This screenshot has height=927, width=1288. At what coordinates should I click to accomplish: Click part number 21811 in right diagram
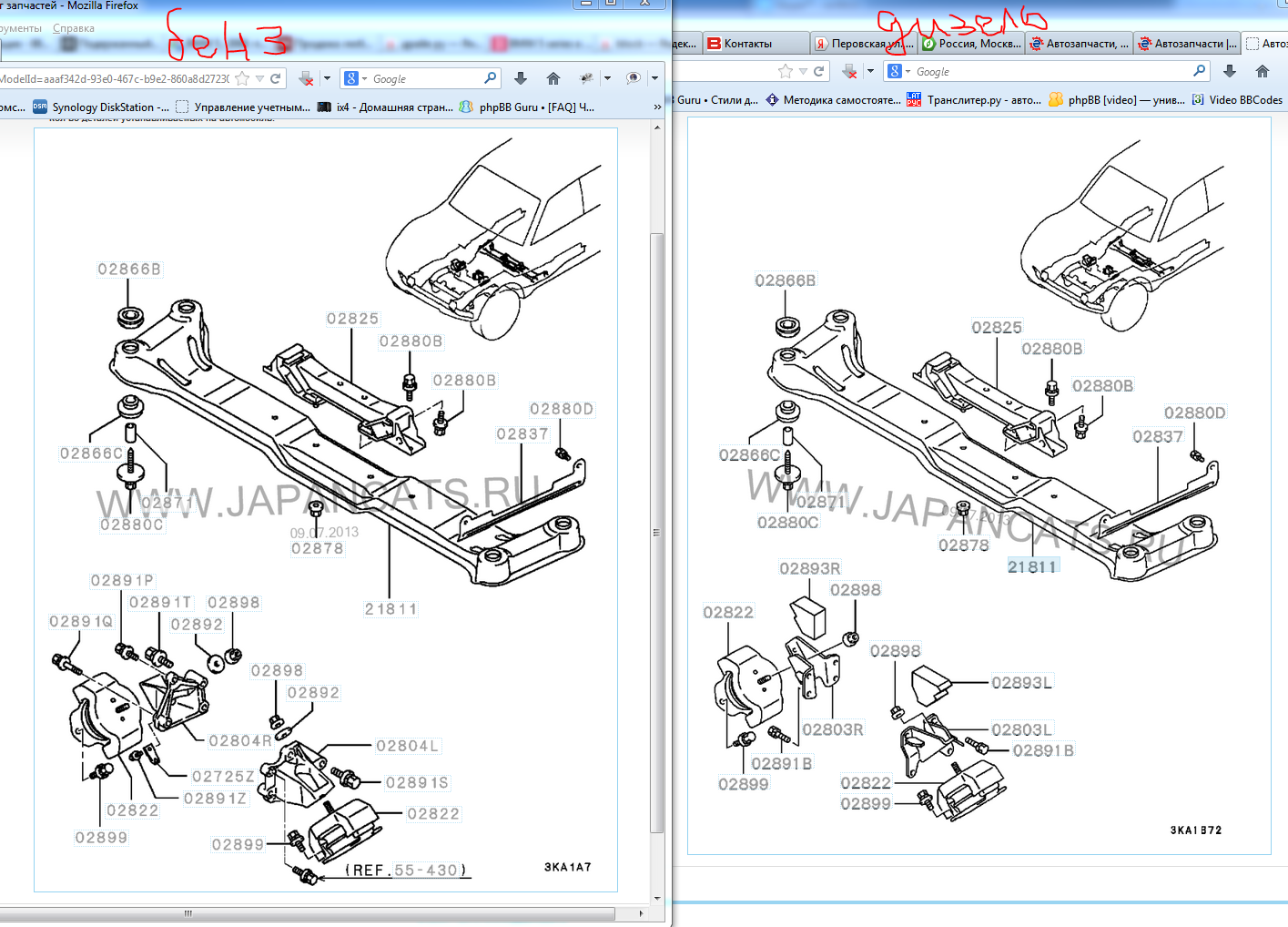(1032, 566)
